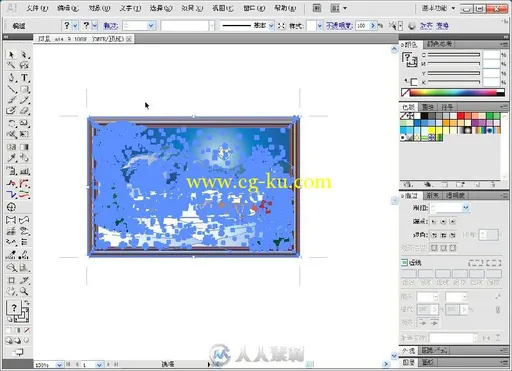
Task: Click the 变换 transform link
Action: coord(442,25)
